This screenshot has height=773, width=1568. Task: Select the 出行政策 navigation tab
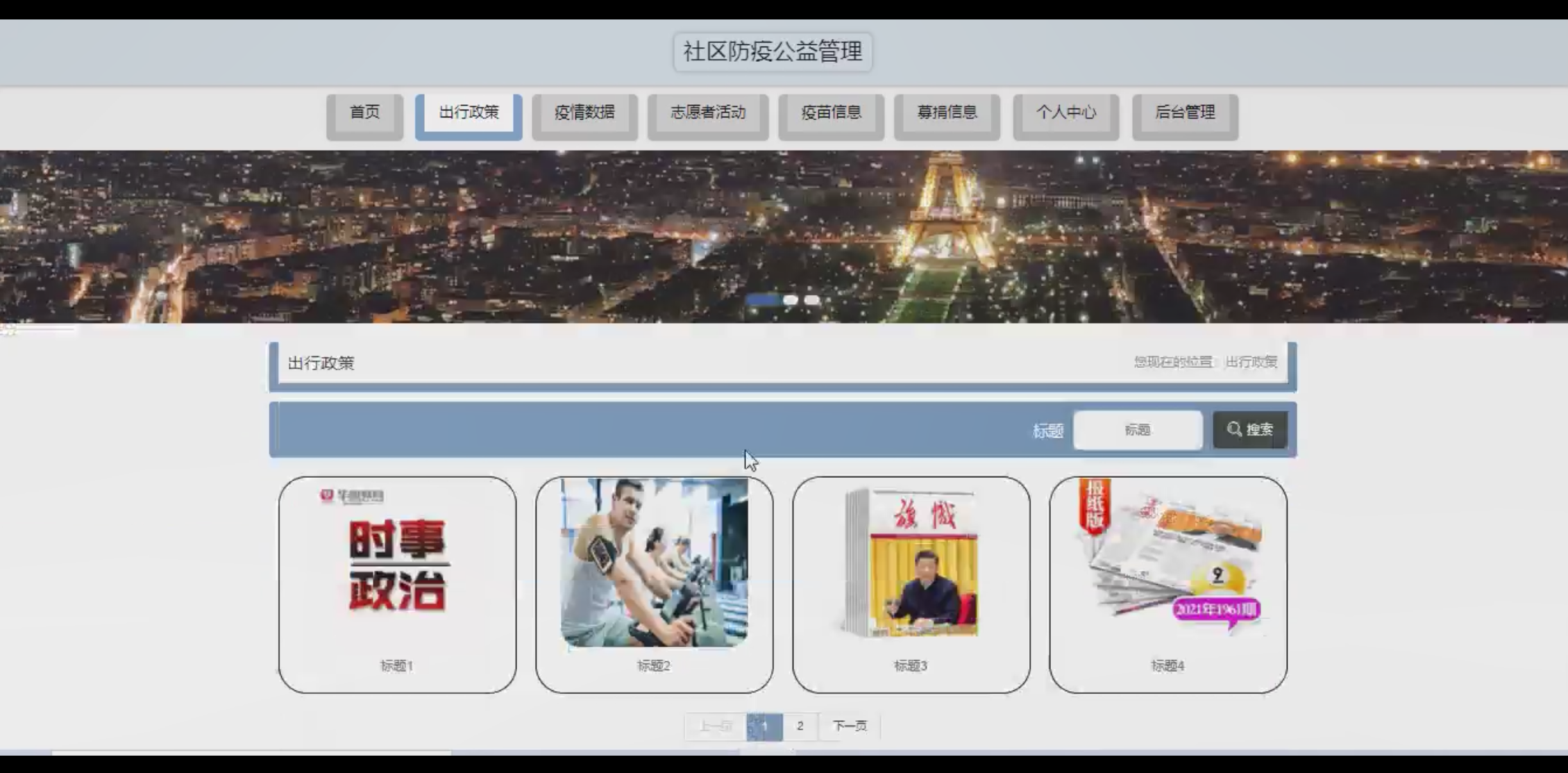(469, 113)
